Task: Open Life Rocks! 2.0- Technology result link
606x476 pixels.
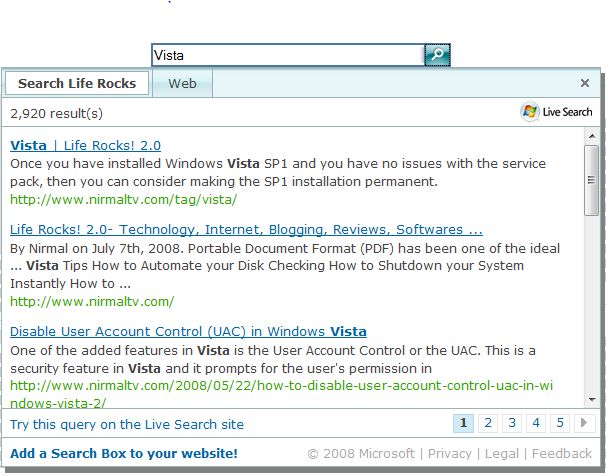Action: pos(246,230)
